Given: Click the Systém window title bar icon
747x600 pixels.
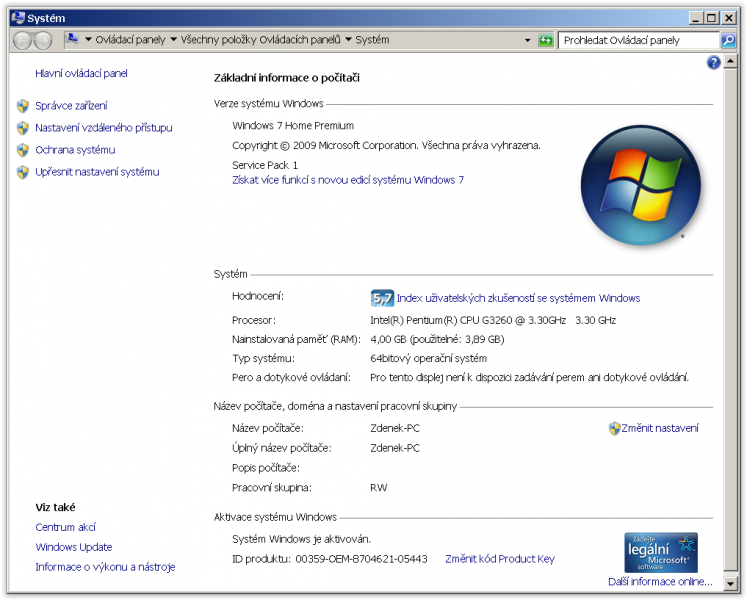Looking at the screenshot, I should click(18, 18).
